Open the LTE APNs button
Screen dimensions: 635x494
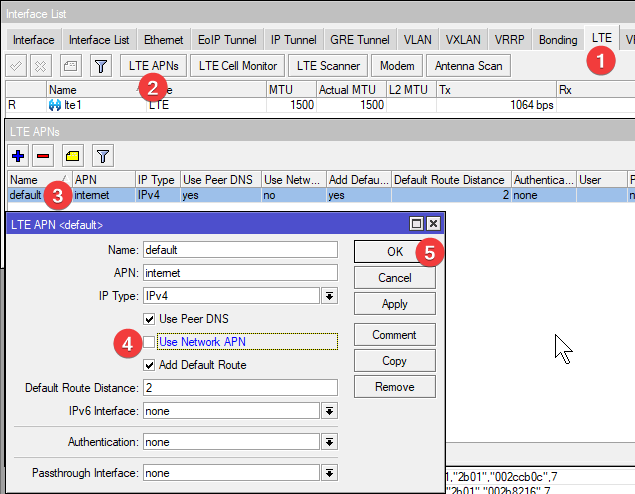(153, 66)
